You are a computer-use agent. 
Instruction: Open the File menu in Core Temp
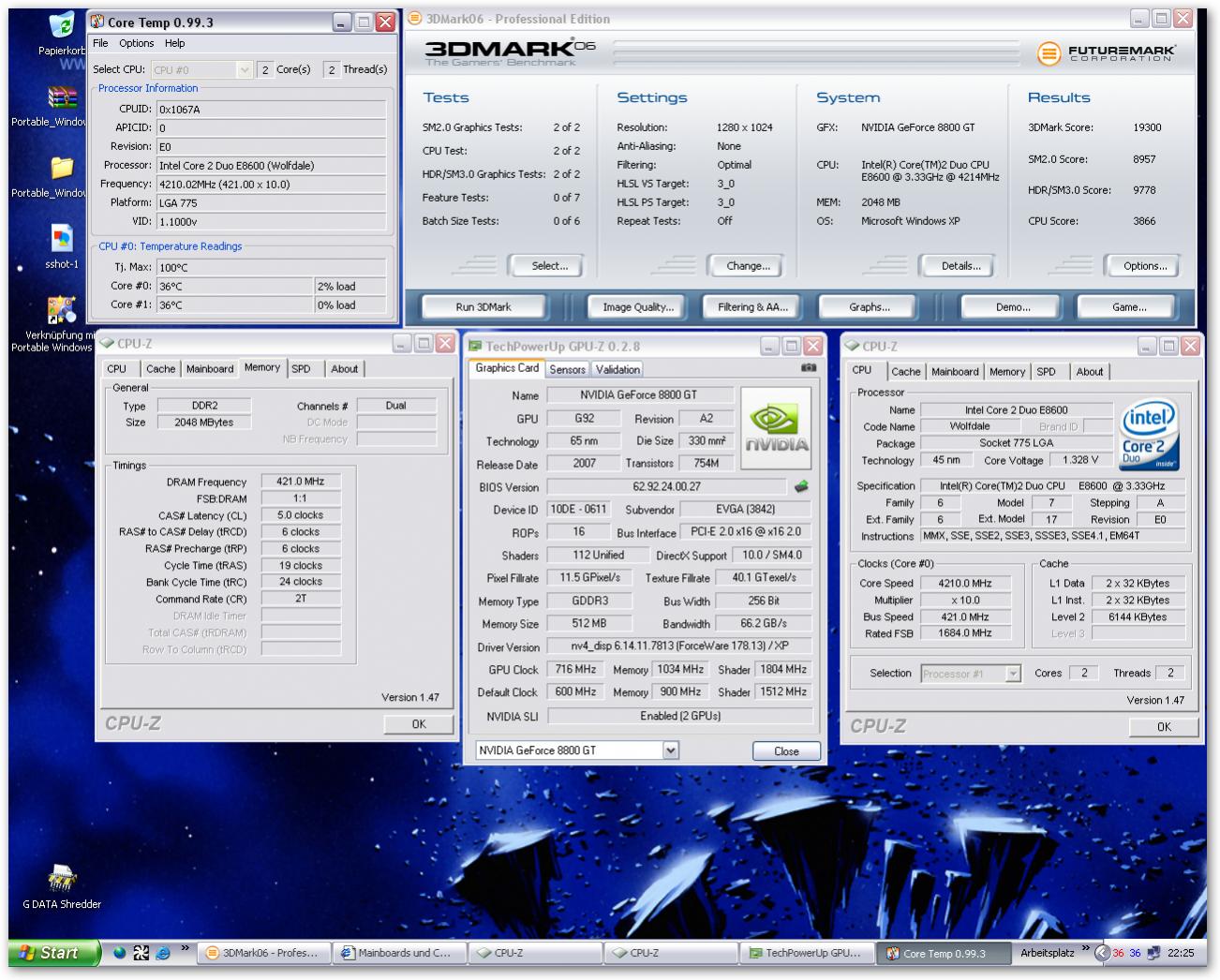[x=100, y=43]
